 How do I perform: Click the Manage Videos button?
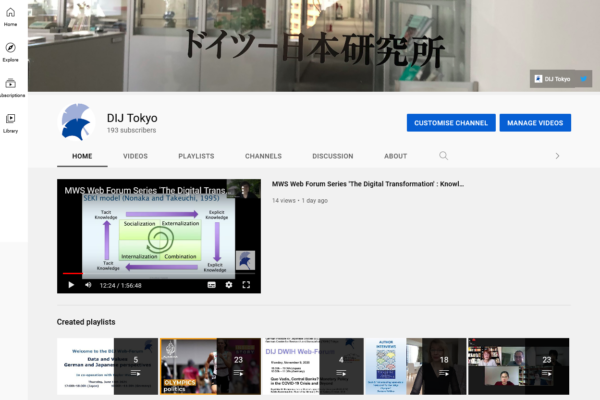tap(535, 123)
